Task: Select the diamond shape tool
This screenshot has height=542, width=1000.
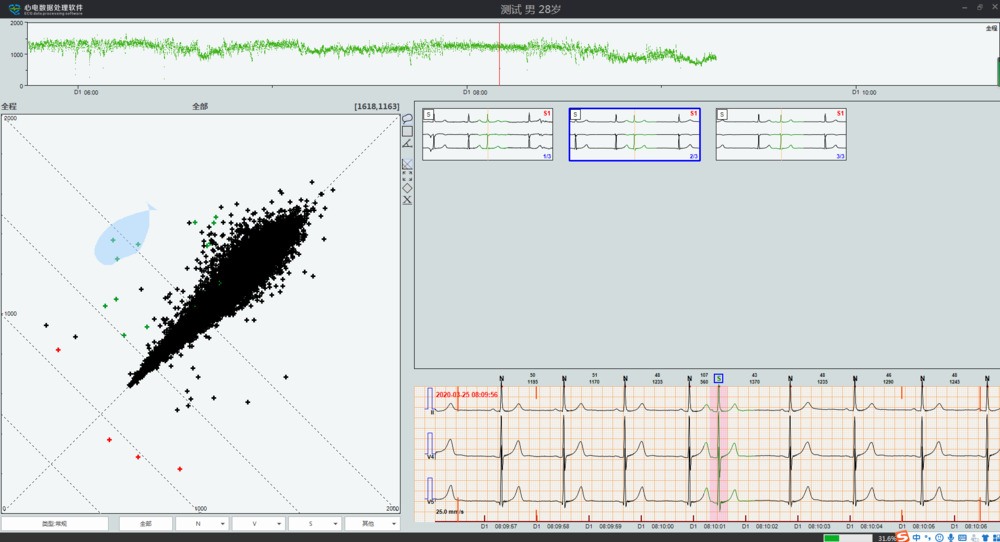Action: tap(407, 187)
